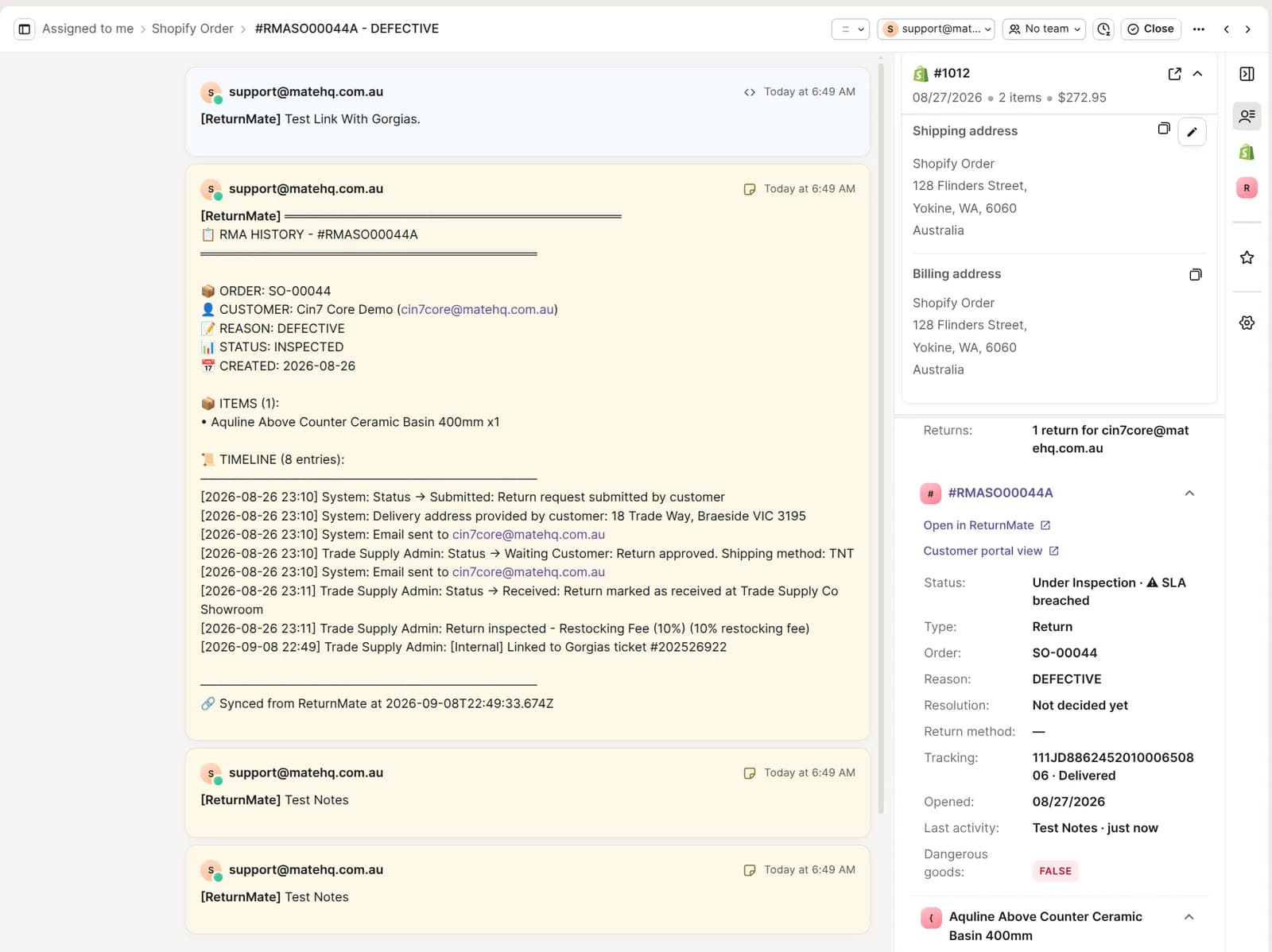The height and width of the screenshot is (952, 1272).
Task: Go to the next ticket arrow
Action: click(1248, 29)
